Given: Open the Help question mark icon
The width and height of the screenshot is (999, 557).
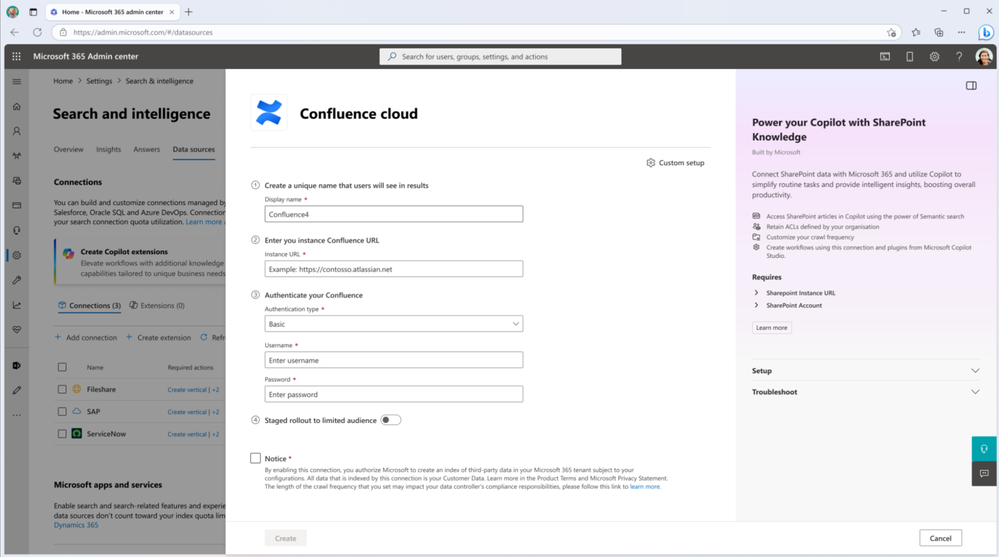Looking at the screenshot, I should pos(959,57).
